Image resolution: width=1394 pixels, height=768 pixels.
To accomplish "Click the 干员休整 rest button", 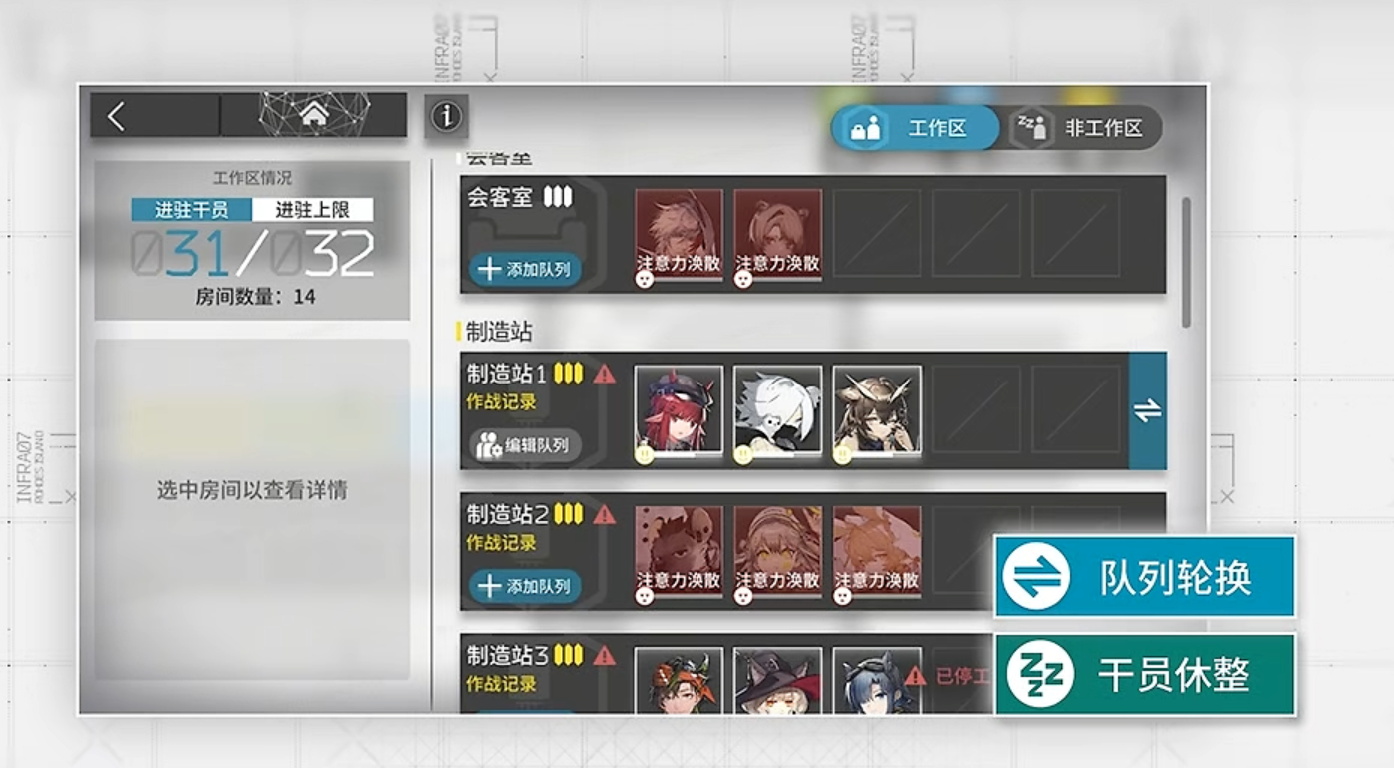I will pyautogui.click(x=1144, y=675).
